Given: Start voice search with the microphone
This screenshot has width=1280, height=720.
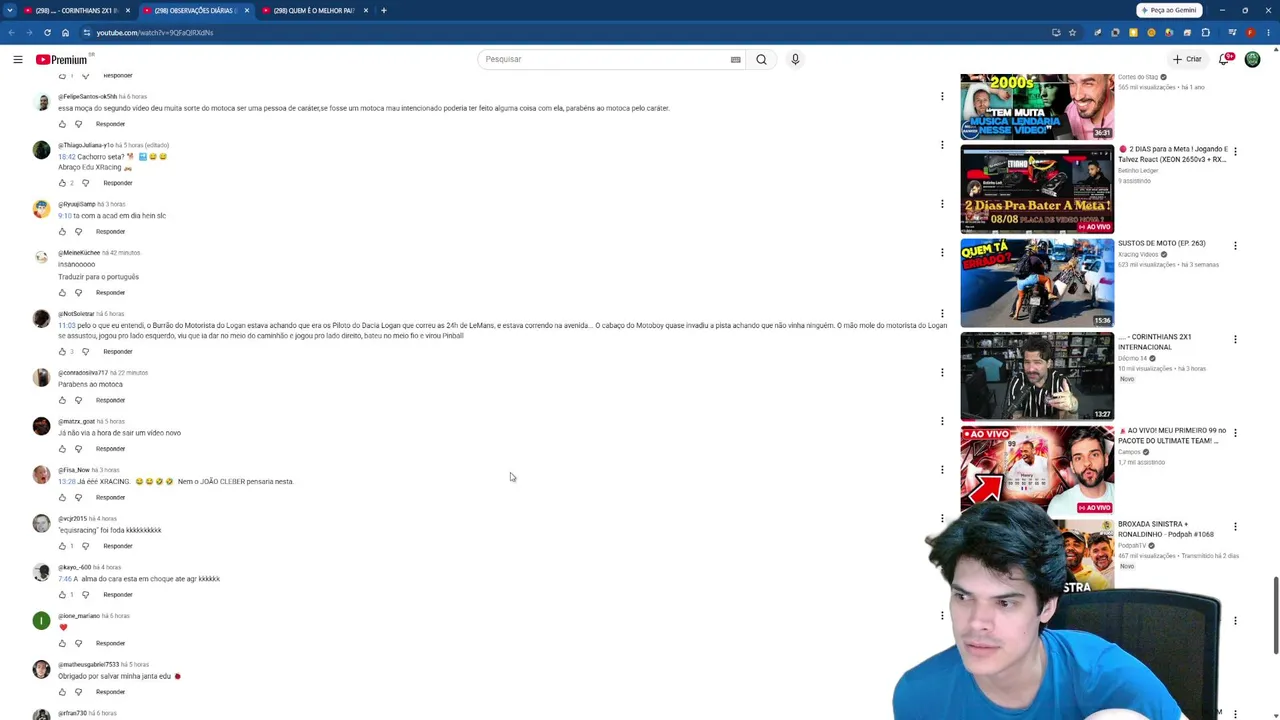Looking at the screenshot, I should (795, 59).
